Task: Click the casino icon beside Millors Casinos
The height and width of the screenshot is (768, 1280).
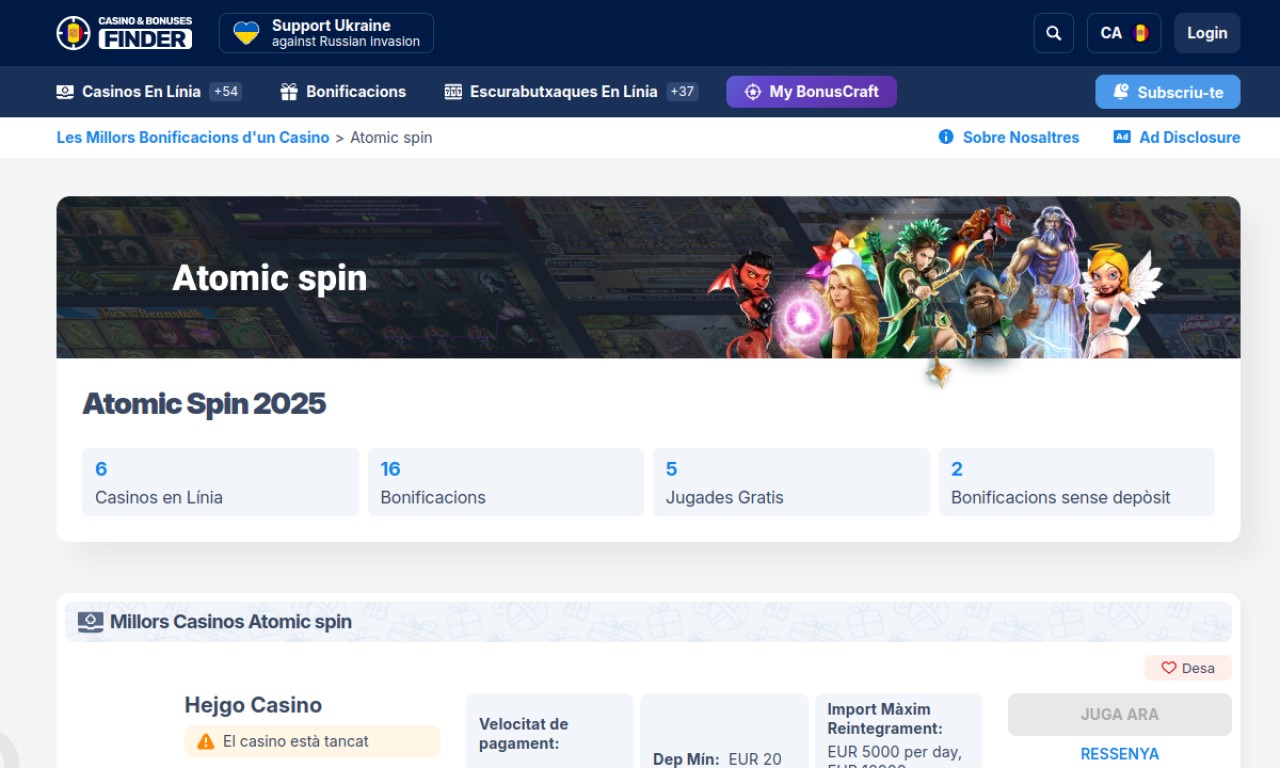Action: point(91,622)
